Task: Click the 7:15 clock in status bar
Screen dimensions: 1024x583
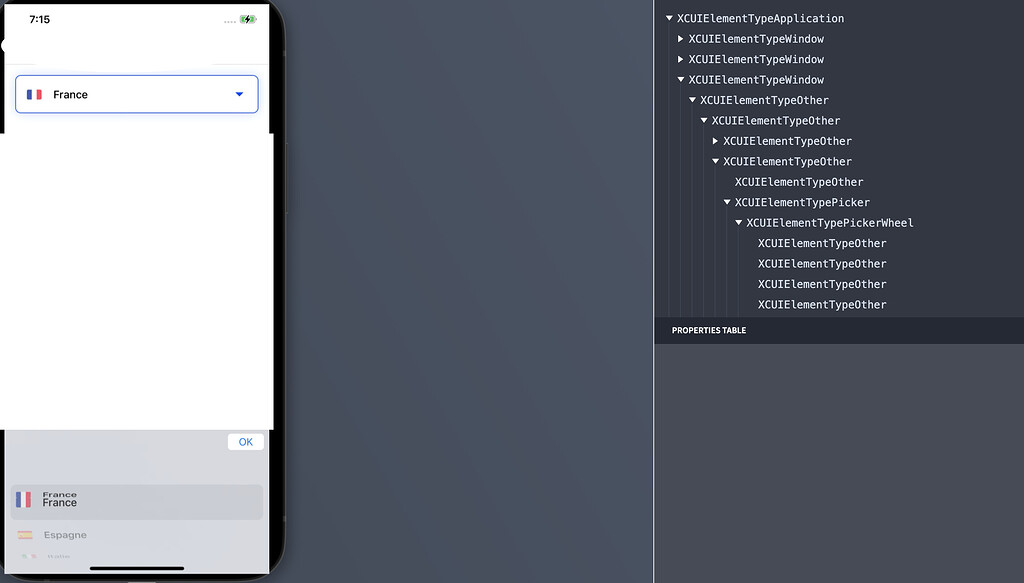Action: [40, 20]
